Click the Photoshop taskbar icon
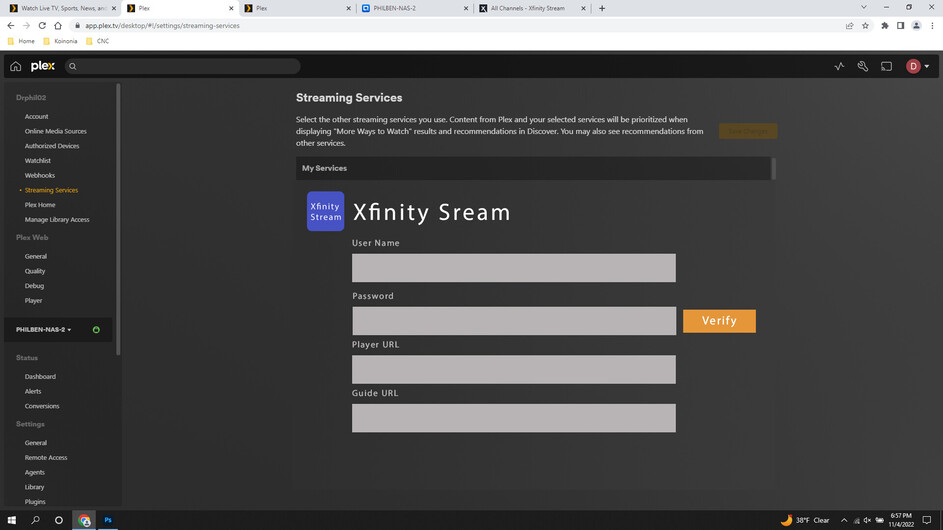 (x=108, y=520)
